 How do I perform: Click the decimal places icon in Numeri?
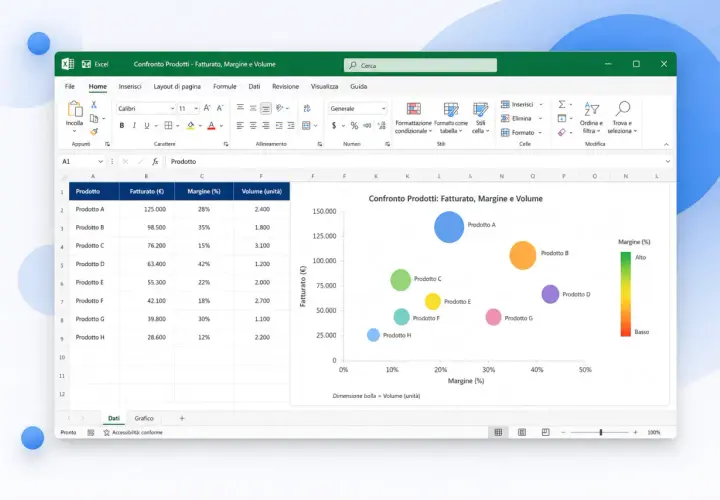382,125
